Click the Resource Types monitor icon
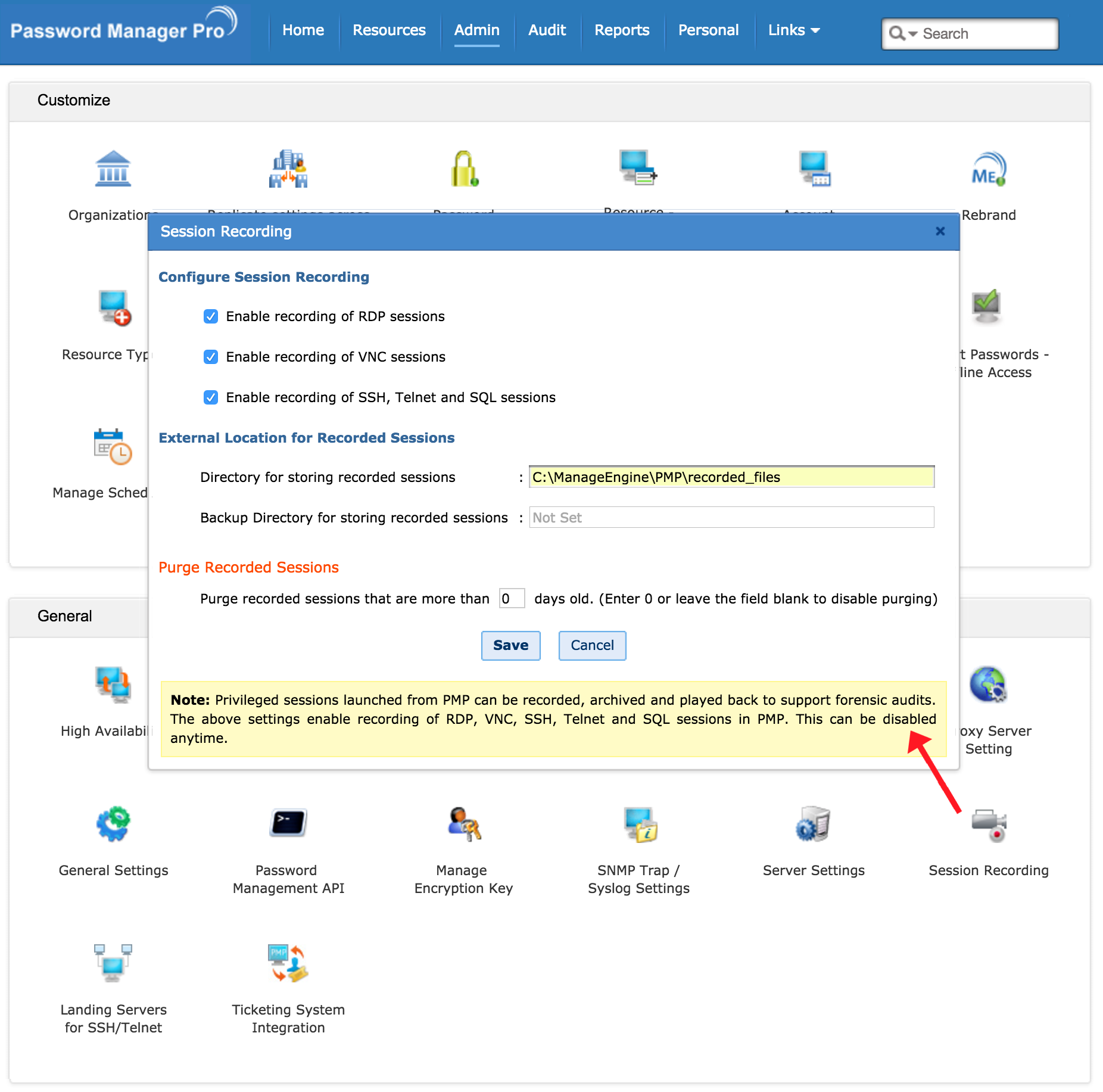The image size is (1103, 1092). tap(114, 308)
